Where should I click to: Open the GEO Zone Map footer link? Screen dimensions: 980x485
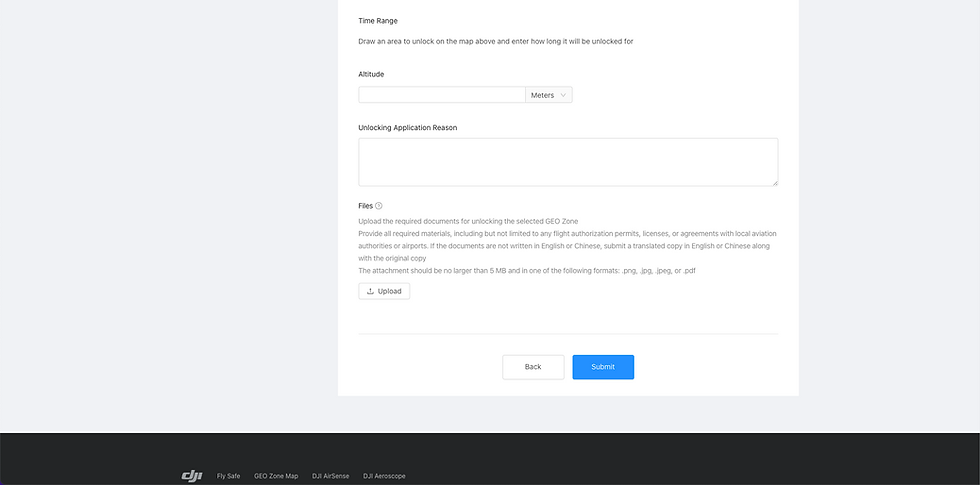coord(276,476)
